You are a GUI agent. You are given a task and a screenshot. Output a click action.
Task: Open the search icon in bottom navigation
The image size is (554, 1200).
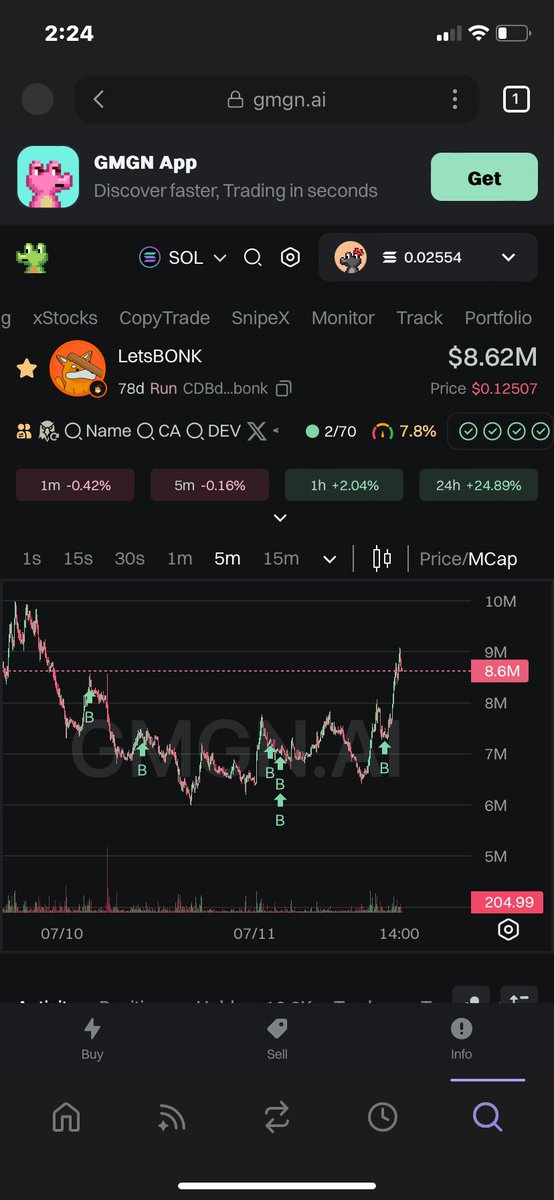point(487,1116)
